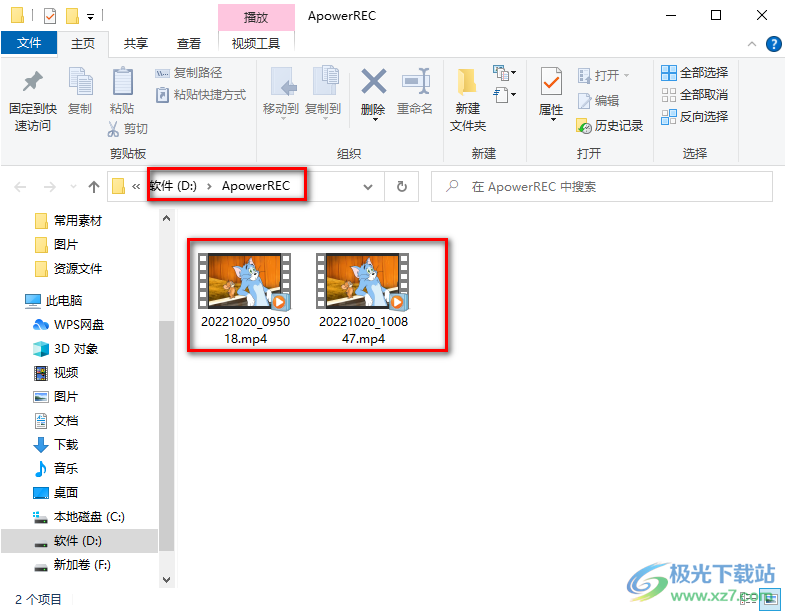Image resolution: width=786 pixels, height=612 pixels.
Task: Create a New folder (新建文件夹)
Action: pos(468,100)
